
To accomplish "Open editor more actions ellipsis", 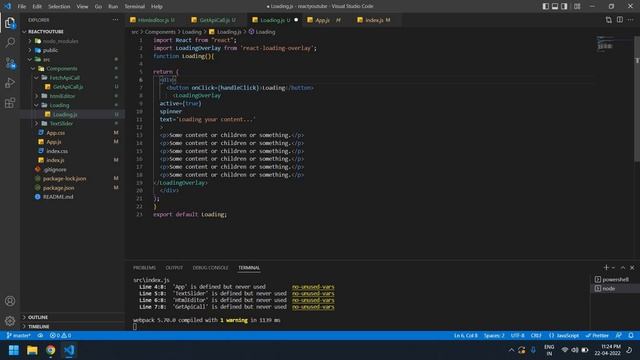I will [x=631, y=20].
